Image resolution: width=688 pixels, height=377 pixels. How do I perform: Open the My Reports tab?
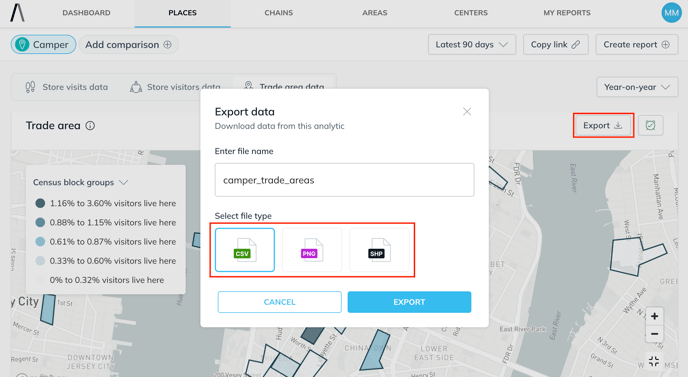click(x=567, y=13)
